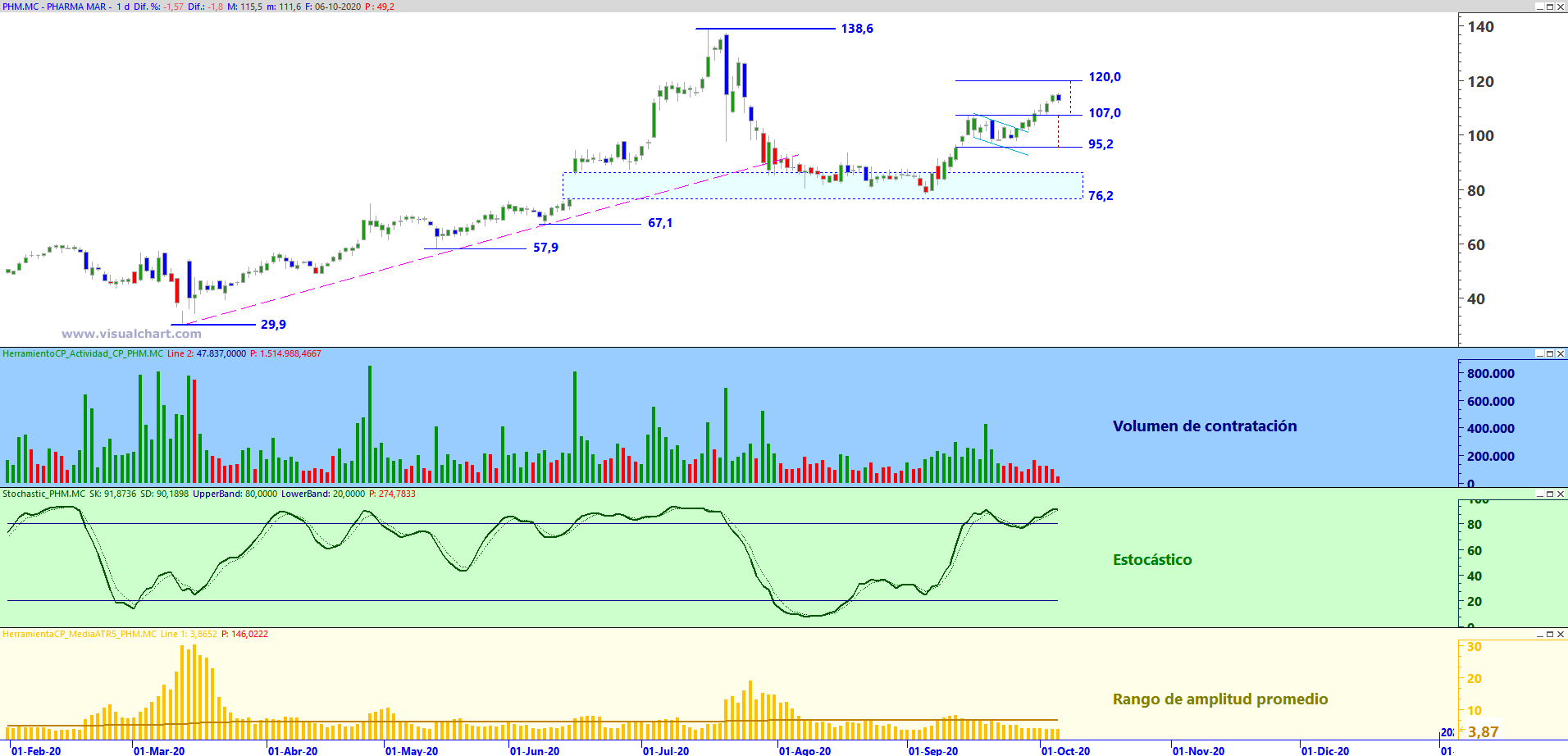
Task: Click the 01-Jun-20 date on time axis
Action: (x=535, y=750)
